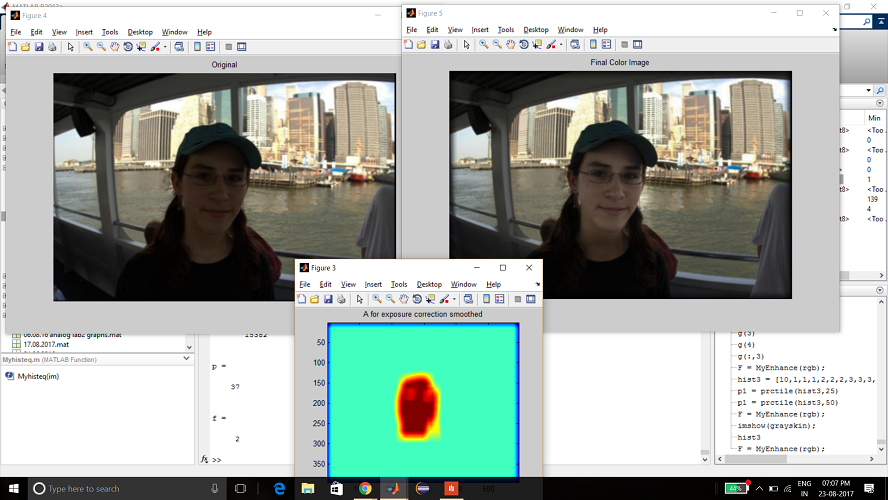Toggle Edit Plot arrow in Figure 5 toolbar
Image resolution: width=888 pixels, height=500 pixels.
point(466,44)
